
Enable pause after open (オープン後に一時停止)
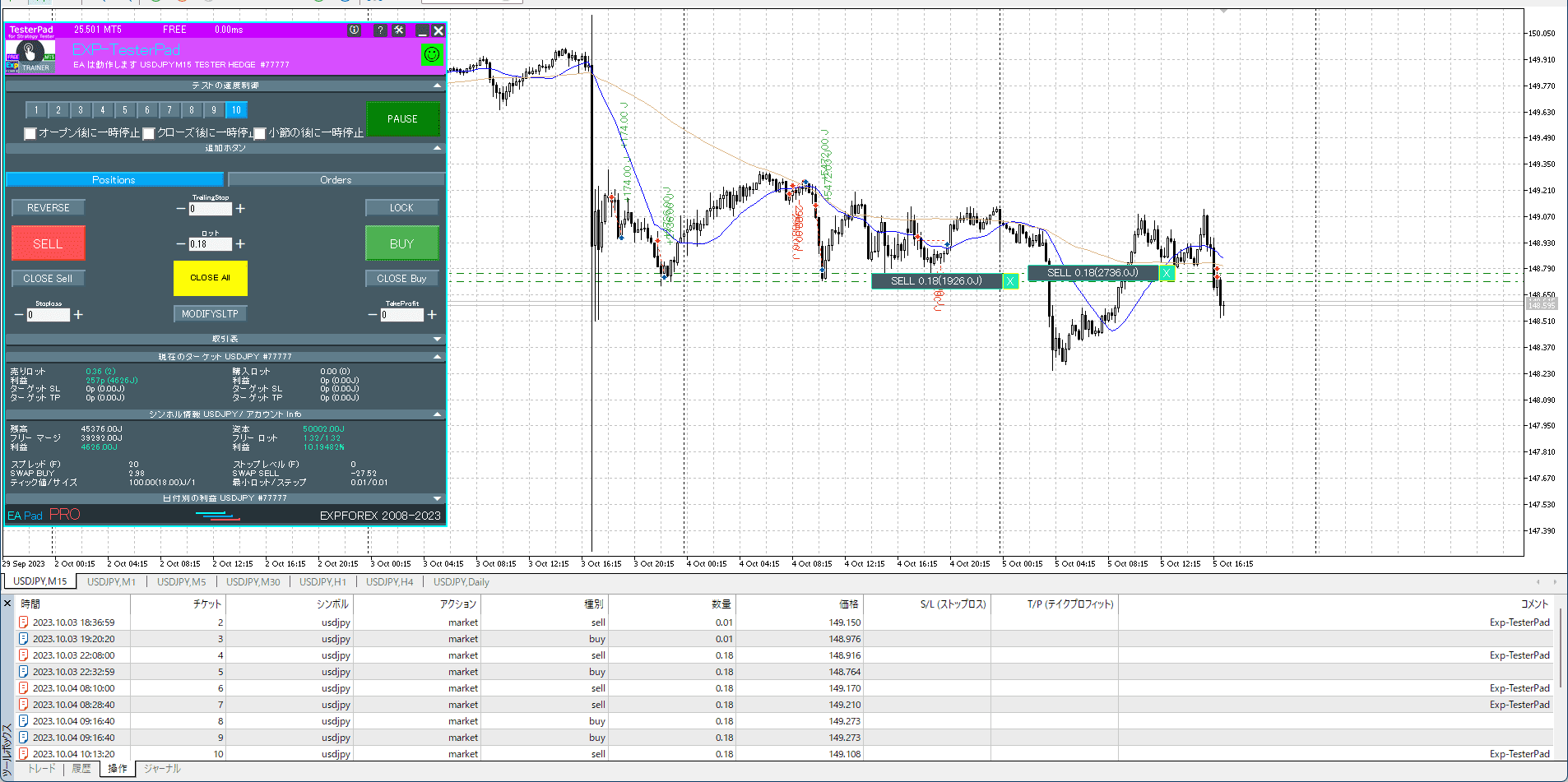point(30,133)
